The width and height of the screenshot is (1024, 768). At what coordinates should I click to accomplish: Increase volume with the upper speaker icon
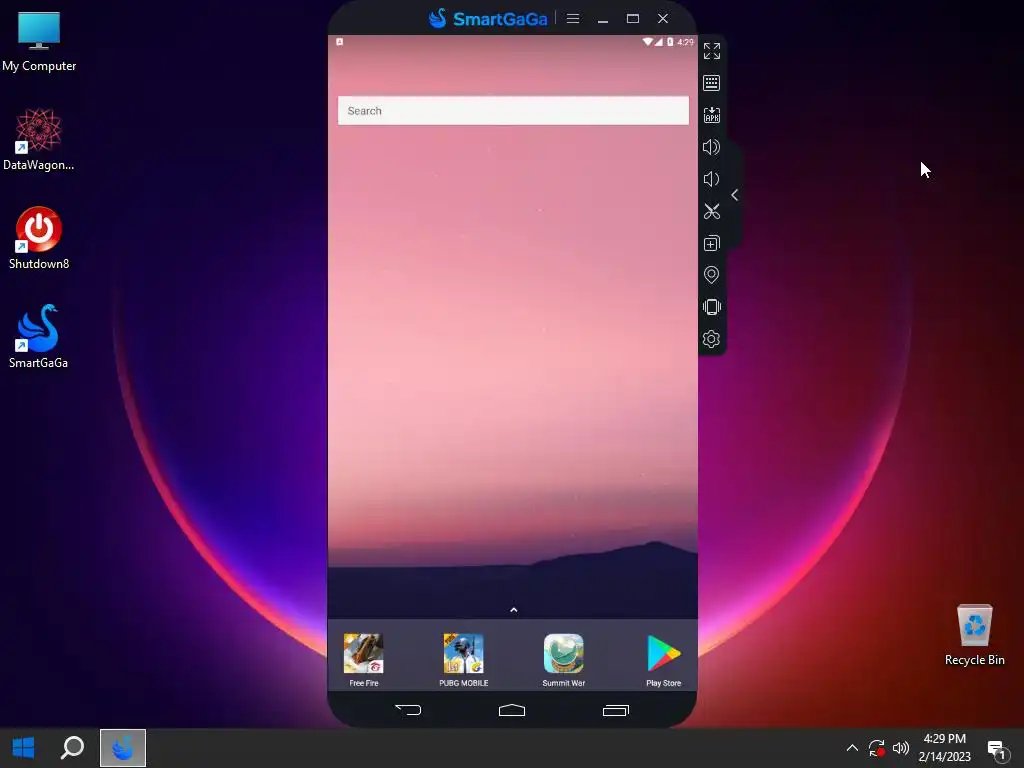pos(711,147)
